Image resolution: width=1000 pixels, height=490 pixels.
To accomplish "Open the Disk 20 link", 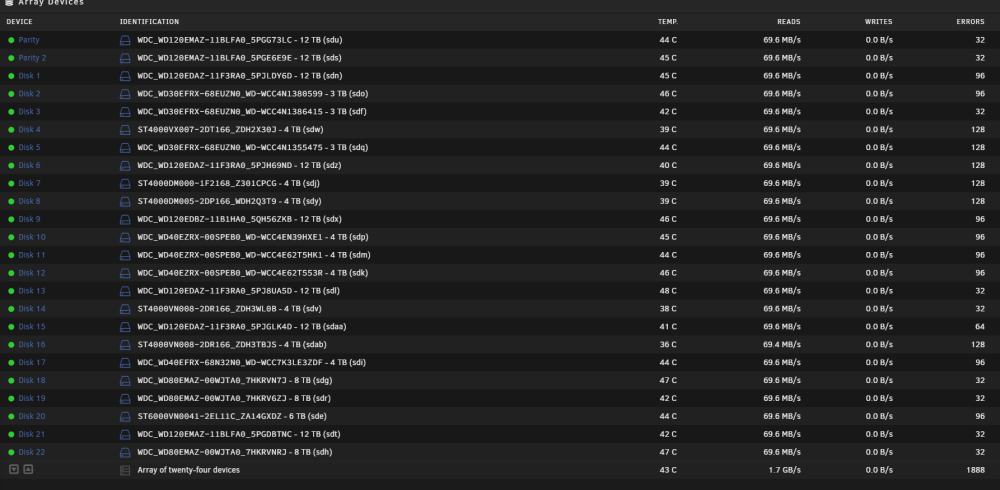I will [x=32, y=415].
